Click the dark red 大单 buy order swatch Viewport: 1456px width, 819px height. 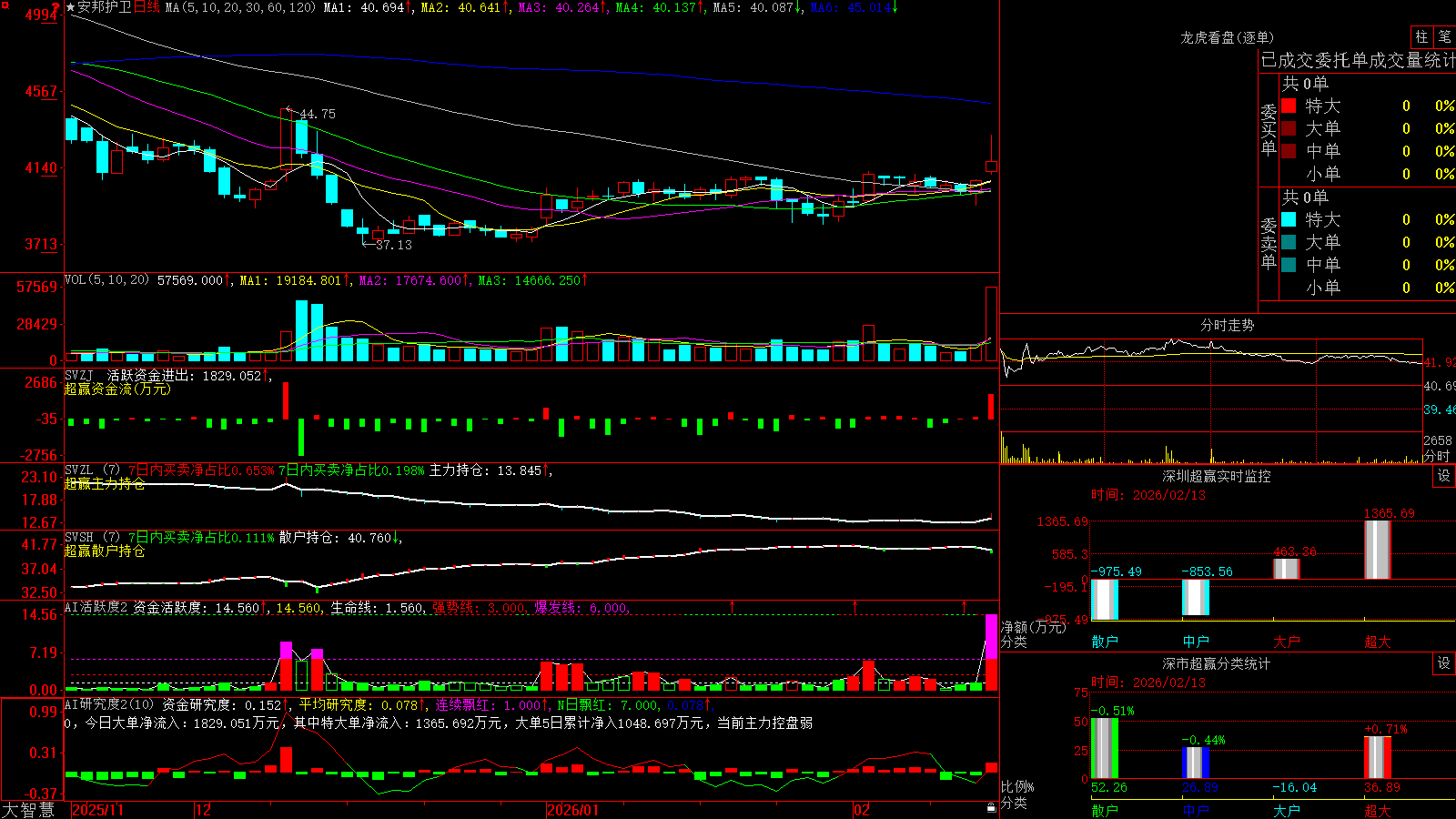[1289, 128]
